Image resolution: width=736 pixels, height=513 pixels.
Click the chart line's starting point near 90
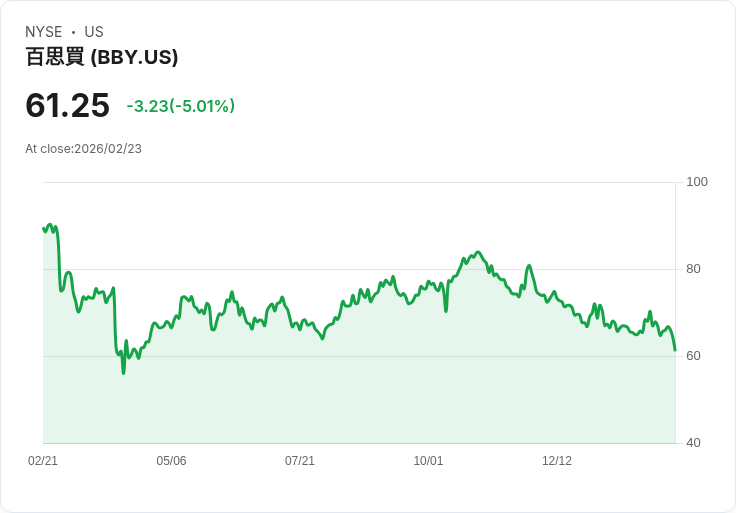pyautogui.click(x=44, y=229)
